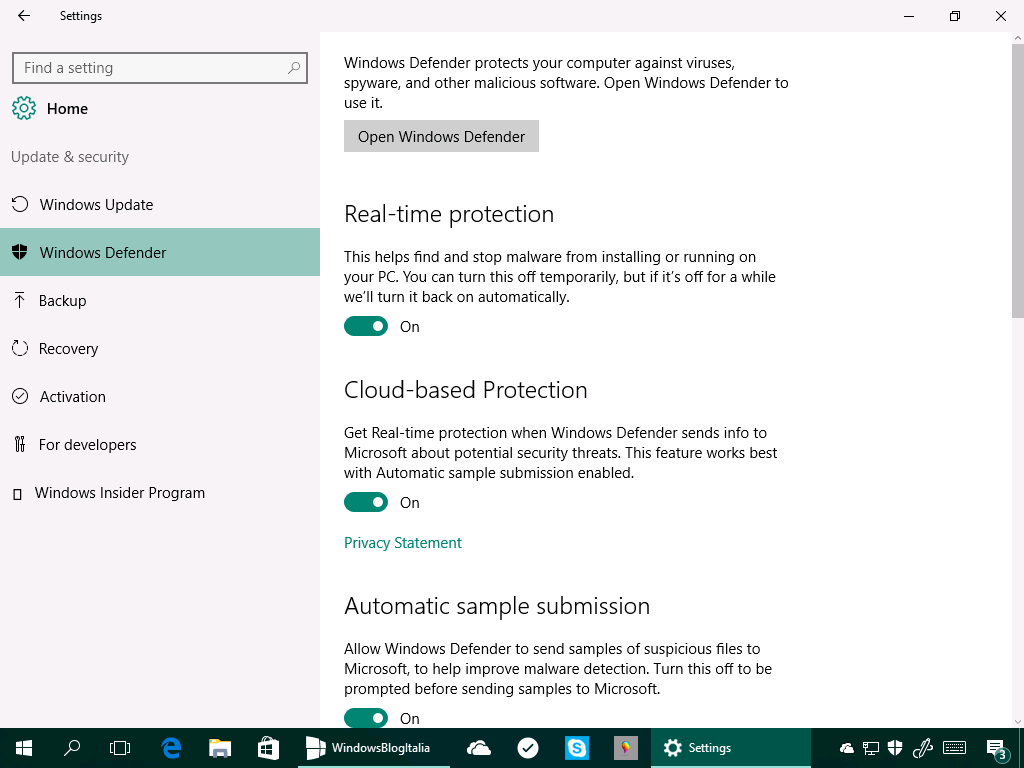Open the Privacy Statement link
Image resolution: width=1024 pixels, height=768 pixels.
[403, 543]
